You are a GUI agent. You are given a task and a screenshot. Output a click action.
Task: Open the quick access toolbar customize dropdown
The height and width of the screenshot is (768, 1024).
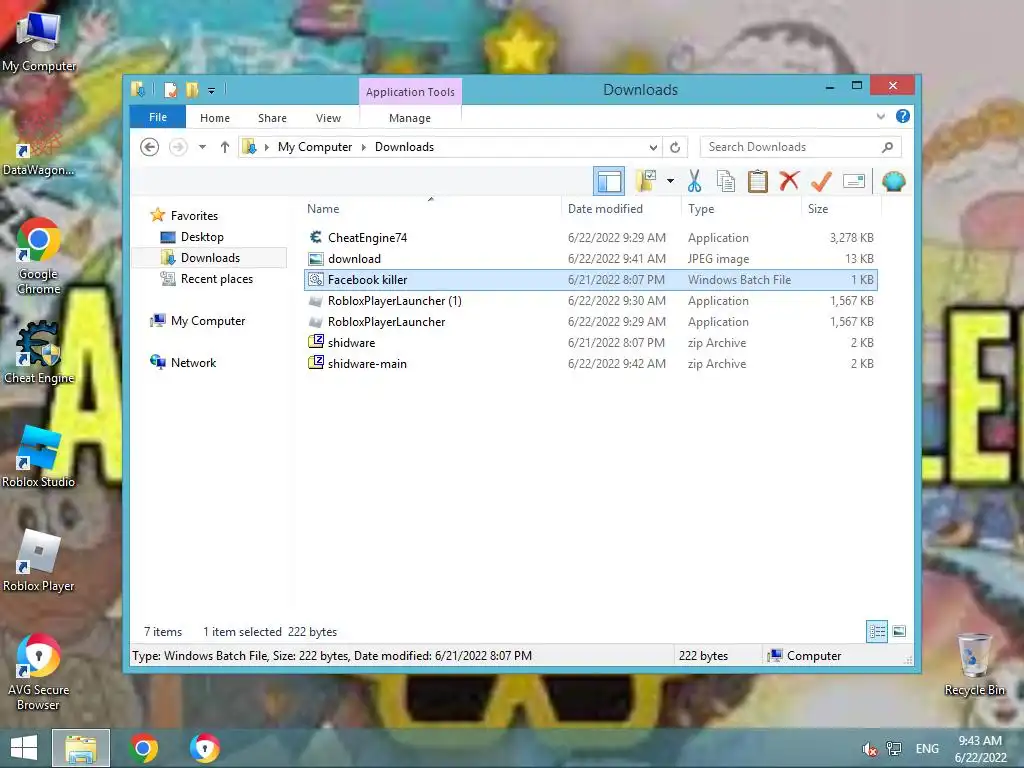click(212, 91)
